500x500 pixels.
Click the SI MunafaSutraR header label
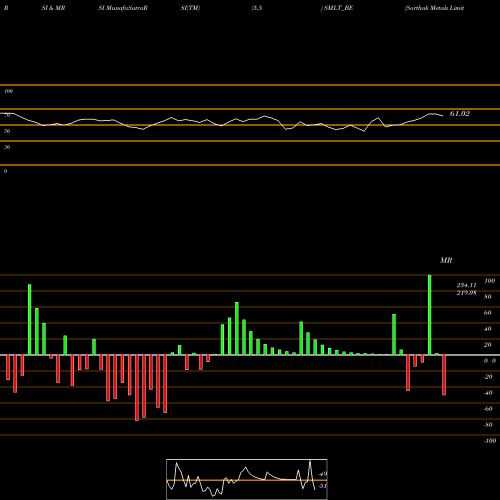pos(123,8)
